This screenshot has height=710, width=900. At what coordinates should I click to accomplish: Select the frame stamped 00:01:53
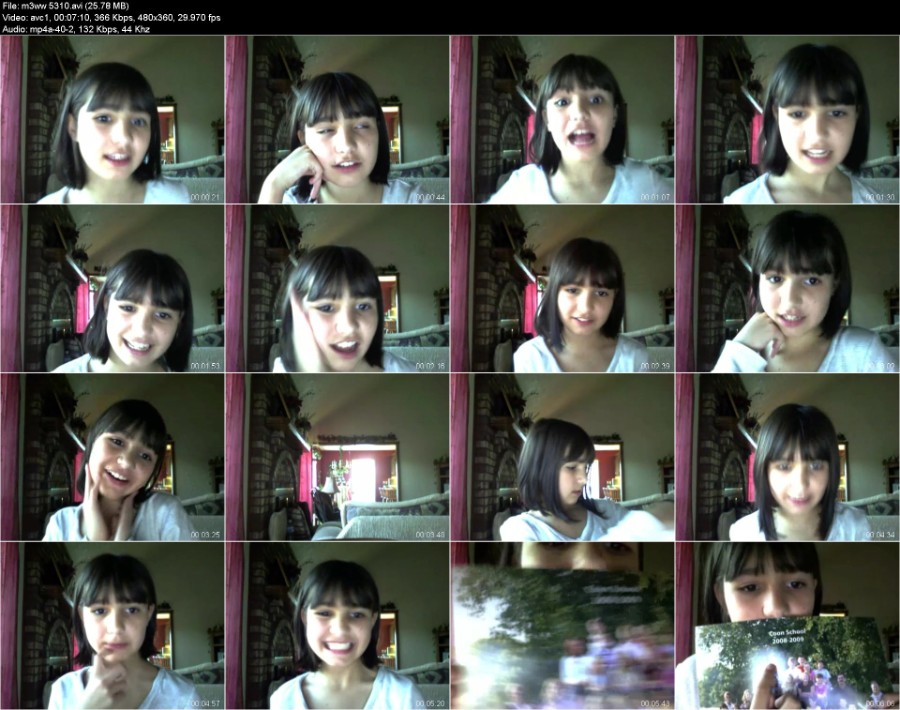[112, 289]
